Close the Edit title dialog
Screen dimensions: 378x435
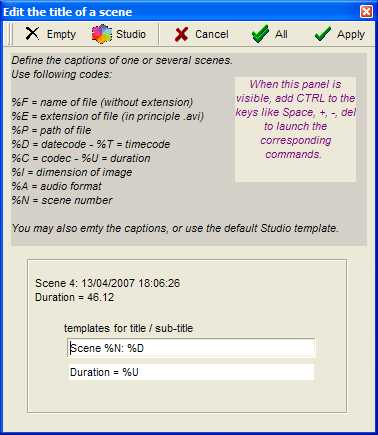click(366, 12)
